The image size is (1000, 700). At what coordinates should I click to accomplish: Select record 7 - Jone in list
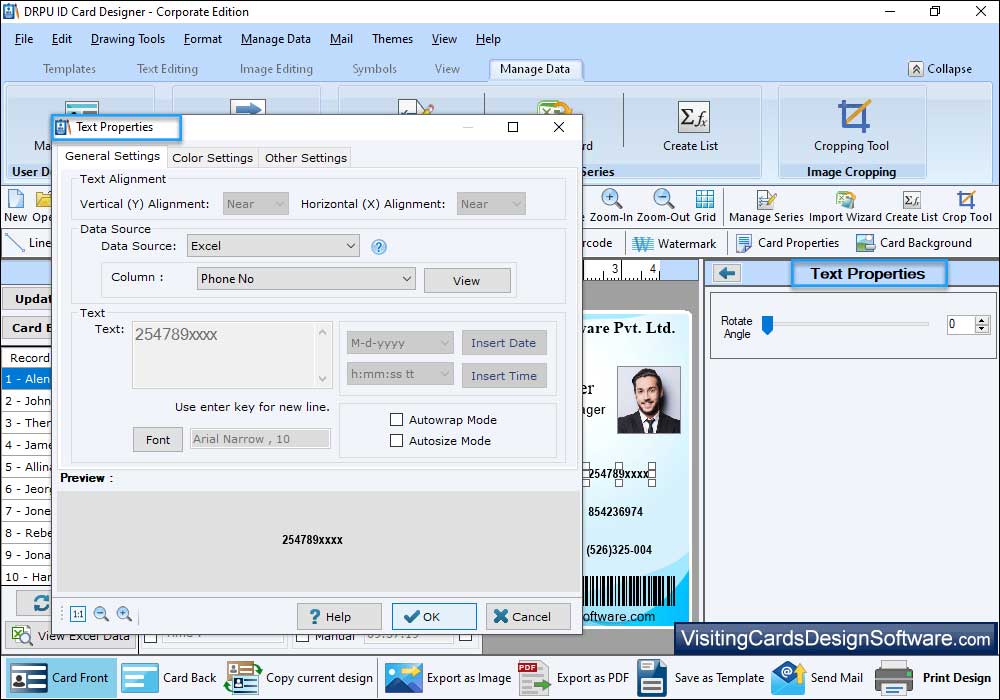tap(27, 511)
